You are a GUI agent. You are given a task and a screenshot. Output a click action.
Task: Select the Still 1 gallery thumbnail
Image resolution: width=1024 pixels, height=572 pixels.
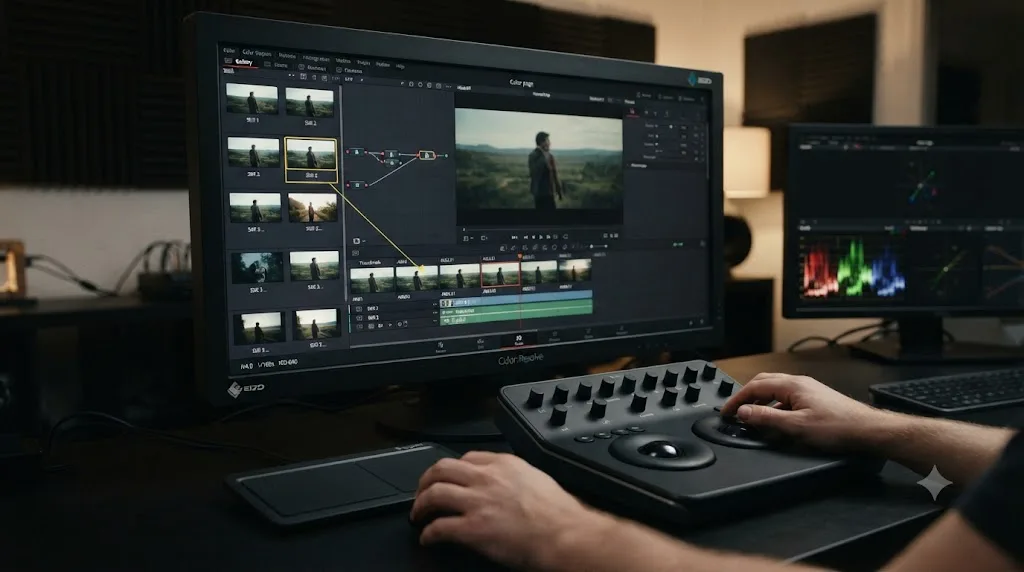[x=252, y=99]
